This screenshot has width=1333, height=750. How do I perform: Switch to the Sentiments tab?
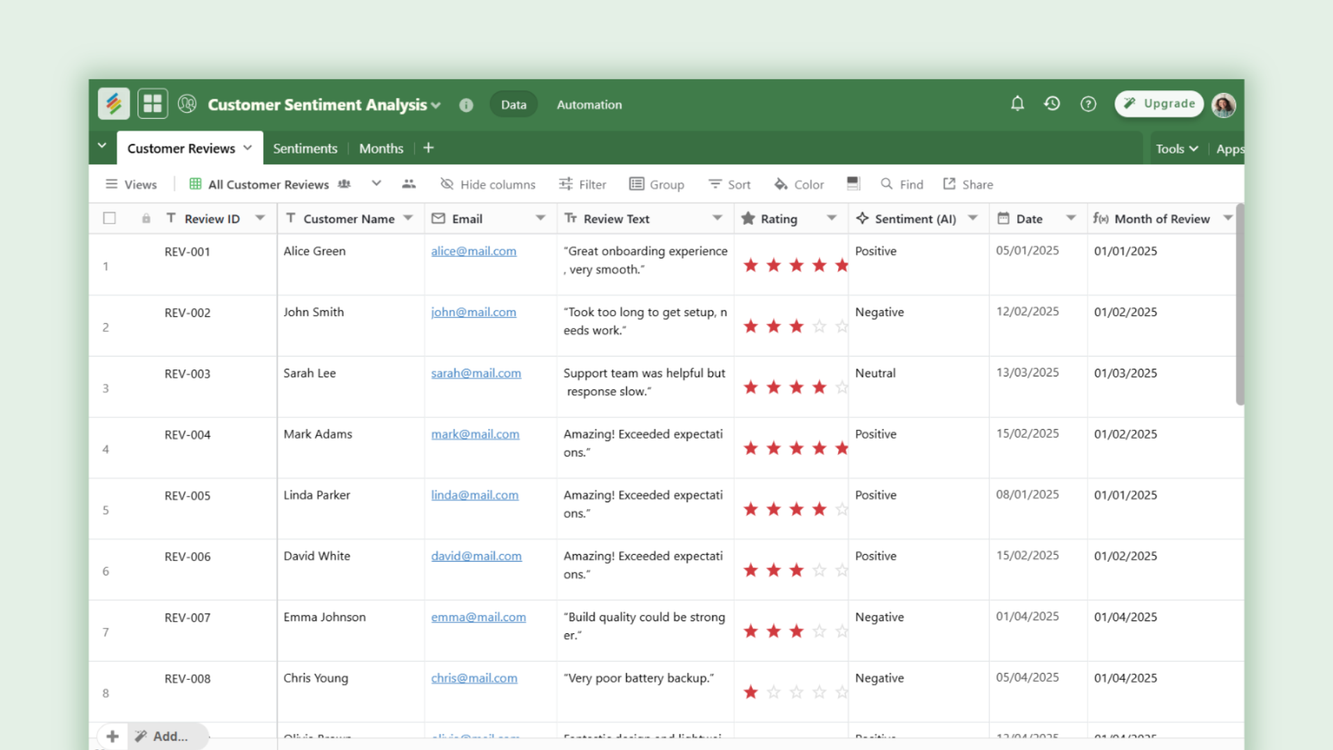[x=305, y=148]
